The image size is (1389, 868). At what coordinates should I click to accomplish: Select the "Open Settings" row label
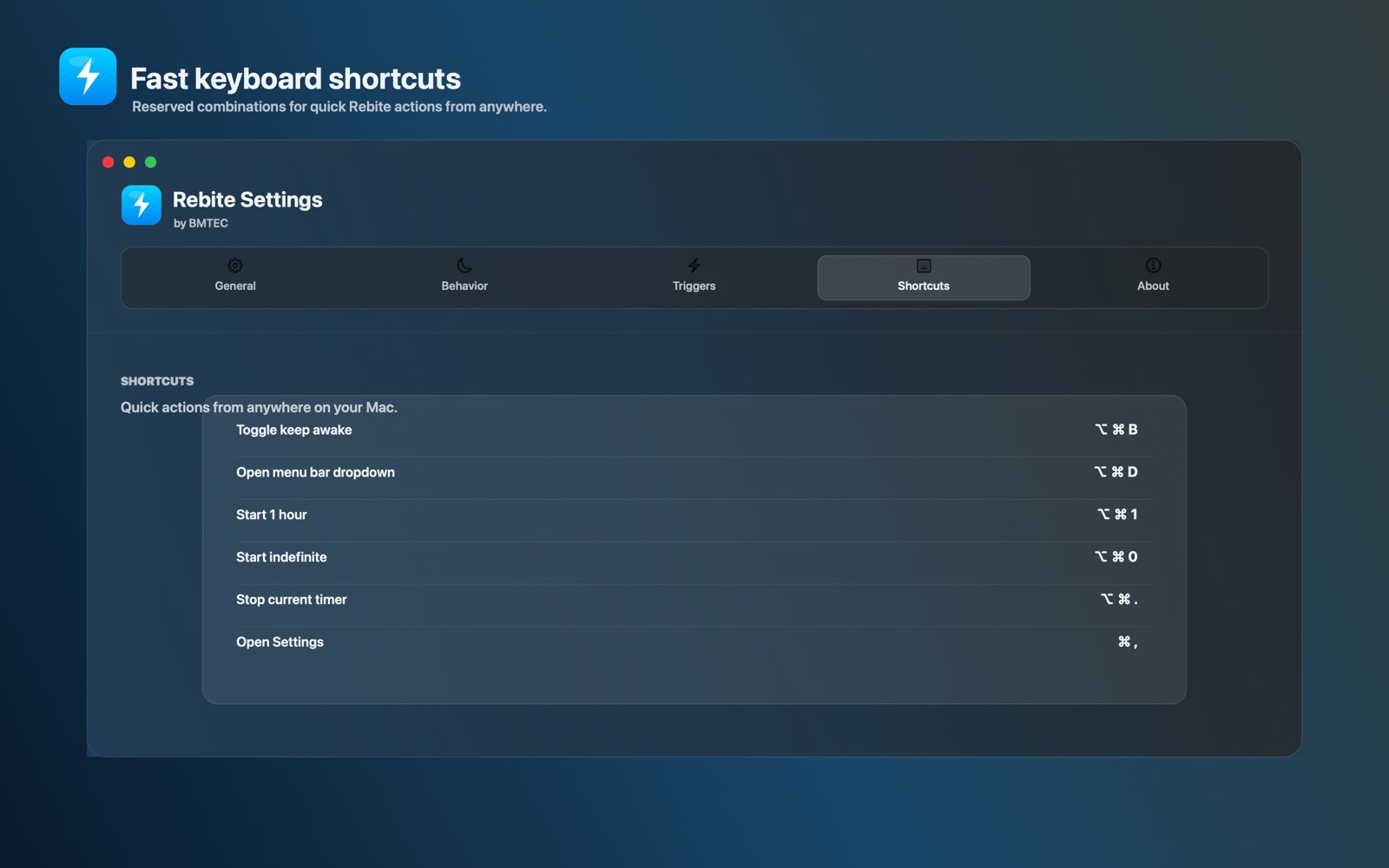280,642
